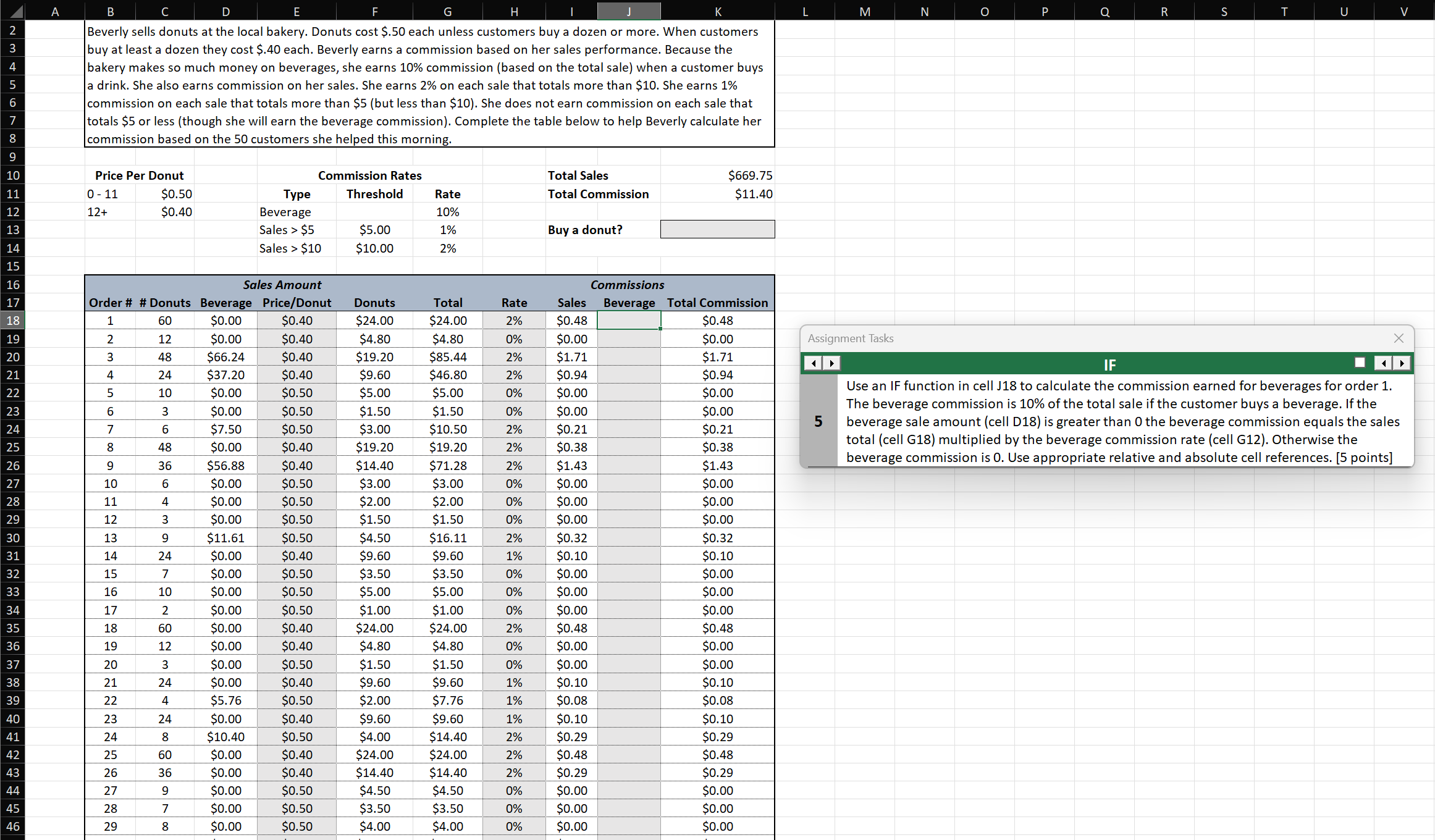Select the Sales Amount table header
This screenshot has height=840, width=1435.
[x=283, y=285]
